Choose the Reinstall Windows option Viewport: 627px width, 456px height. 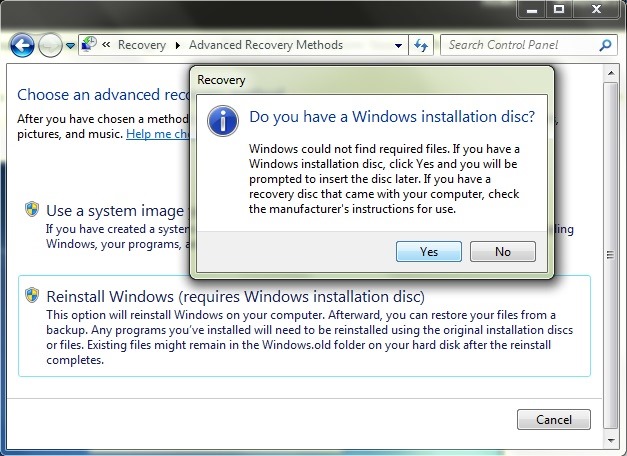click(304, 326)
